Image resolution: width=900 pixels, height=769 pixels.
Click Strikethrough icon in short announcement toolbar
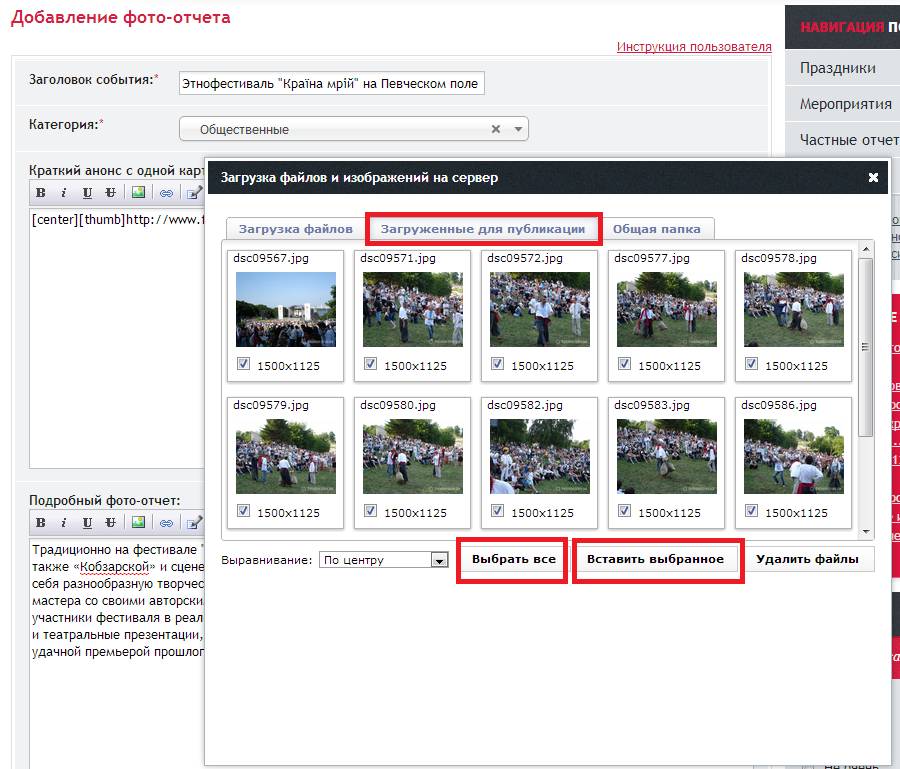110,192
